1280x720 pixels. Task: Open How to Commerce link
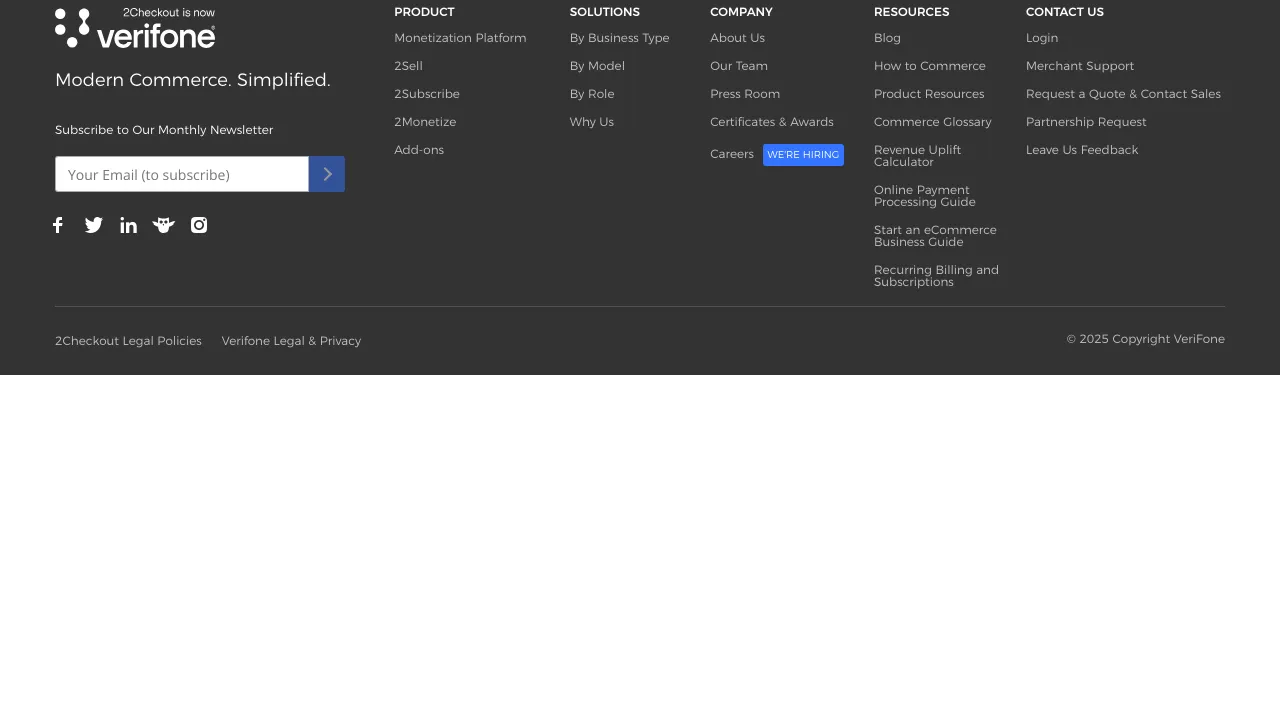click(930, 66)
